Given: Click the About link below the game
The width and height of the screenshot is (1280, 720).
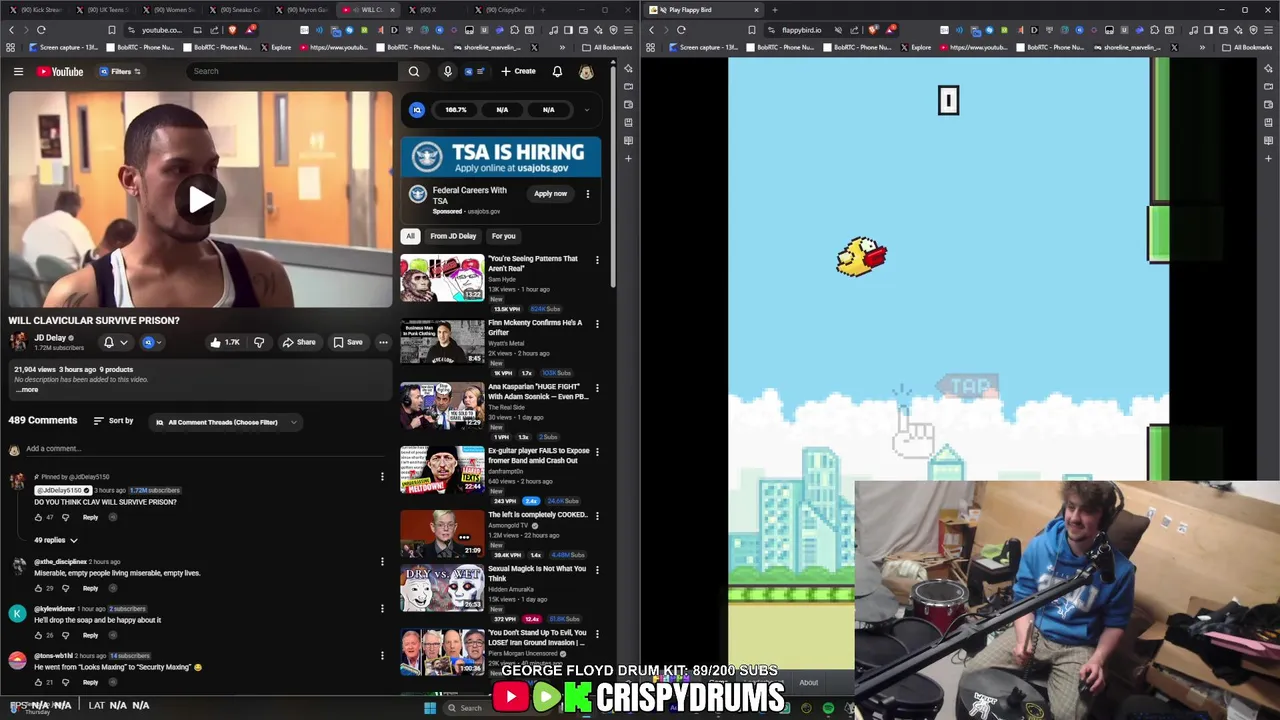Looking at the screenshot, I should 808,683.
